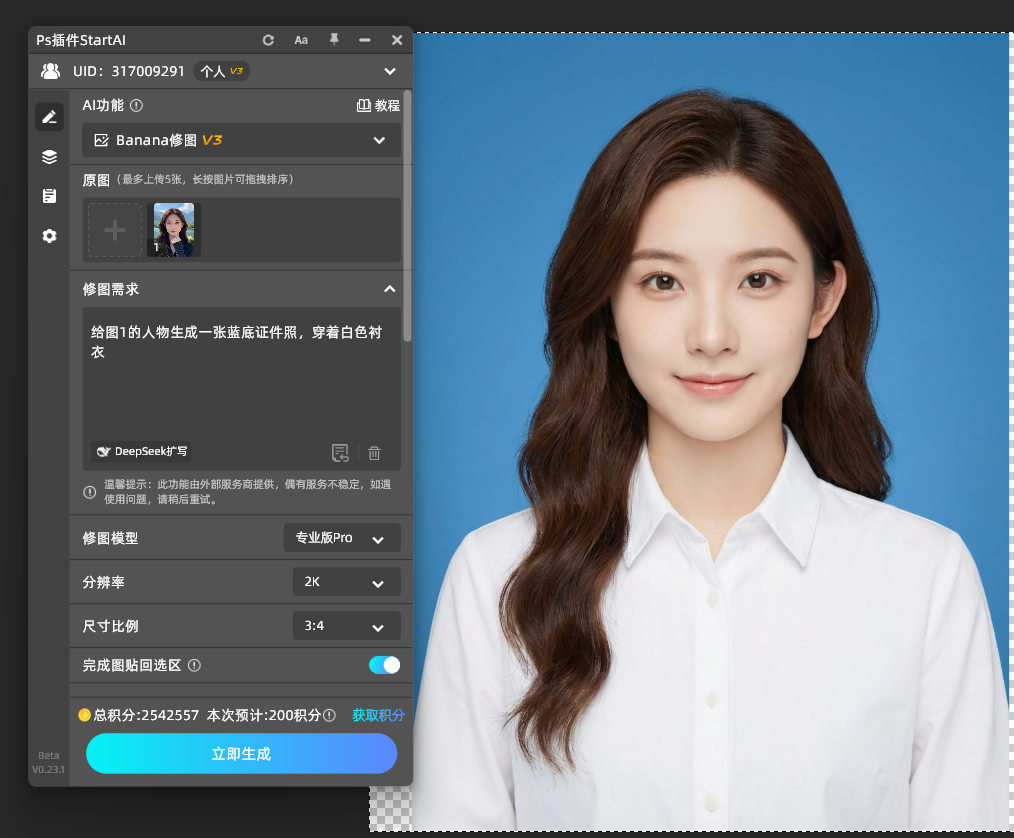This screenshot has height=838, width=1014.
Task: Click the saved-notes icon in the sidebar
Action: 48,196
